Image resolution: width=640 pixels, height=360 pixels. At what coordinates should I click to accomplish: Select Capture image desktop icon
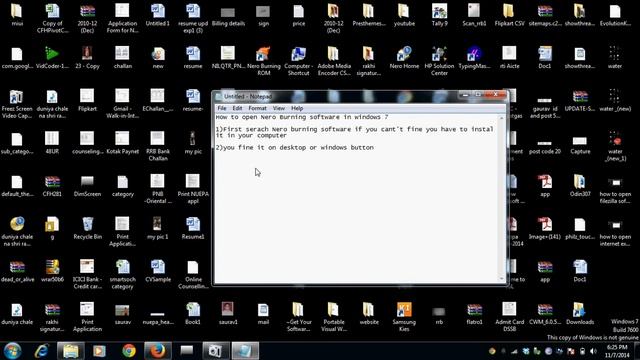(580, 143)
